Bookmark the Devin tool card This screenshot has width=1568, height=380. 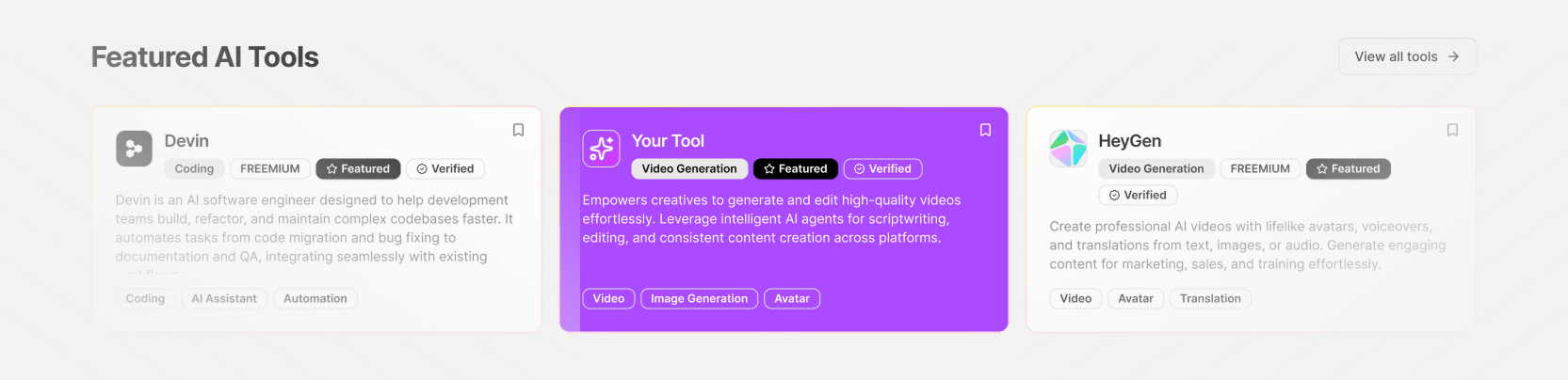coord(518,130)
